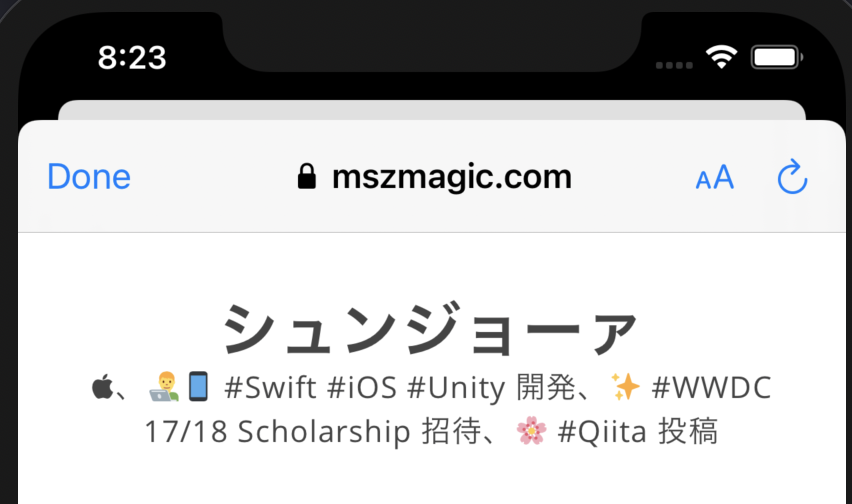
Task: Open the AA reader text options
Action: coord(715,178)
